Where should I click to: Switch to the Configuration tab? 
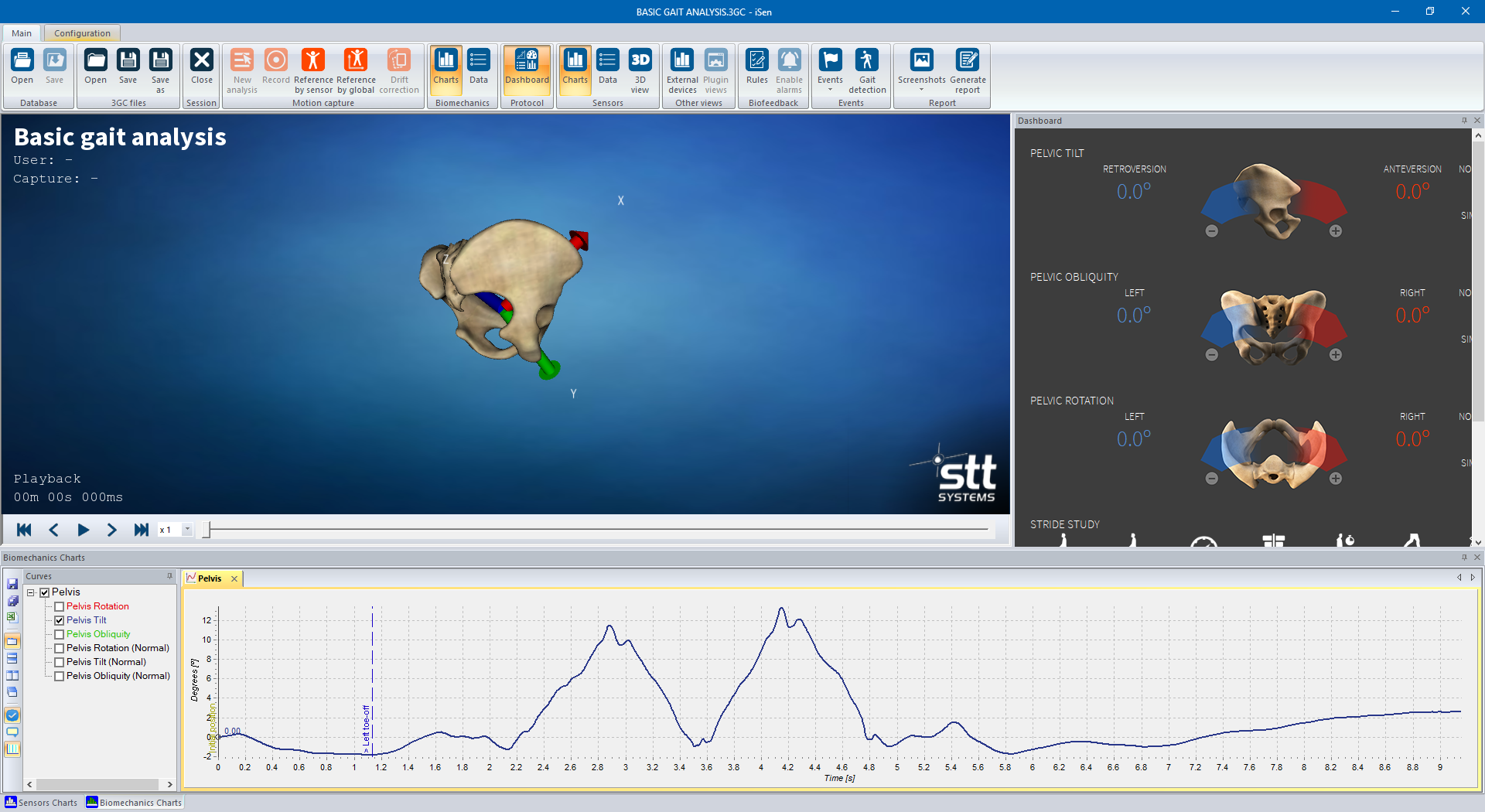tap(82, 33)
